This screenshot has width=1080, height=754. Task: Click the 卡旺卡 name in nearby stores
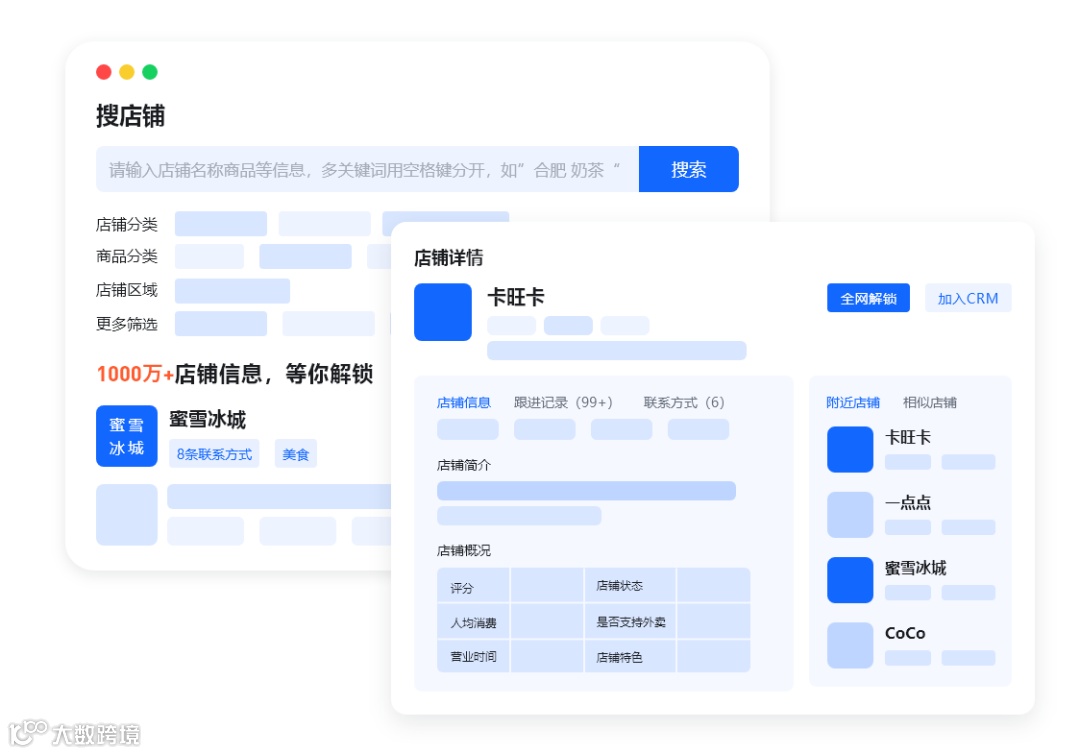908,437
